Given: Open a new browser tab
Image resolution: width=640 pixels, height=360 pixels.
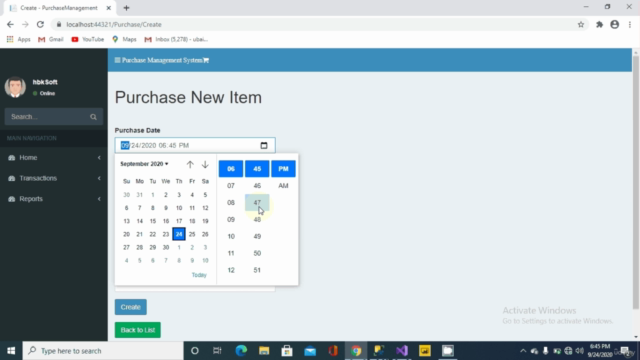Looking at the screenshot, I should coord(126,8).
